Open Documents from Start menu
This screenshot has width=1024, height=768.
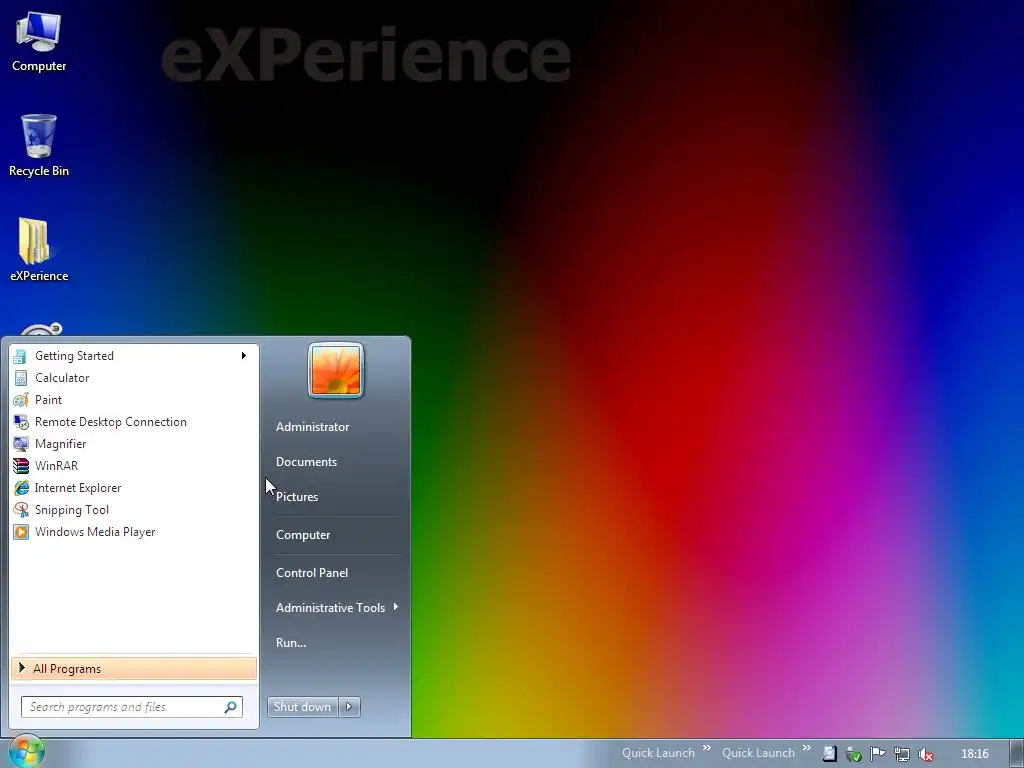306,462
